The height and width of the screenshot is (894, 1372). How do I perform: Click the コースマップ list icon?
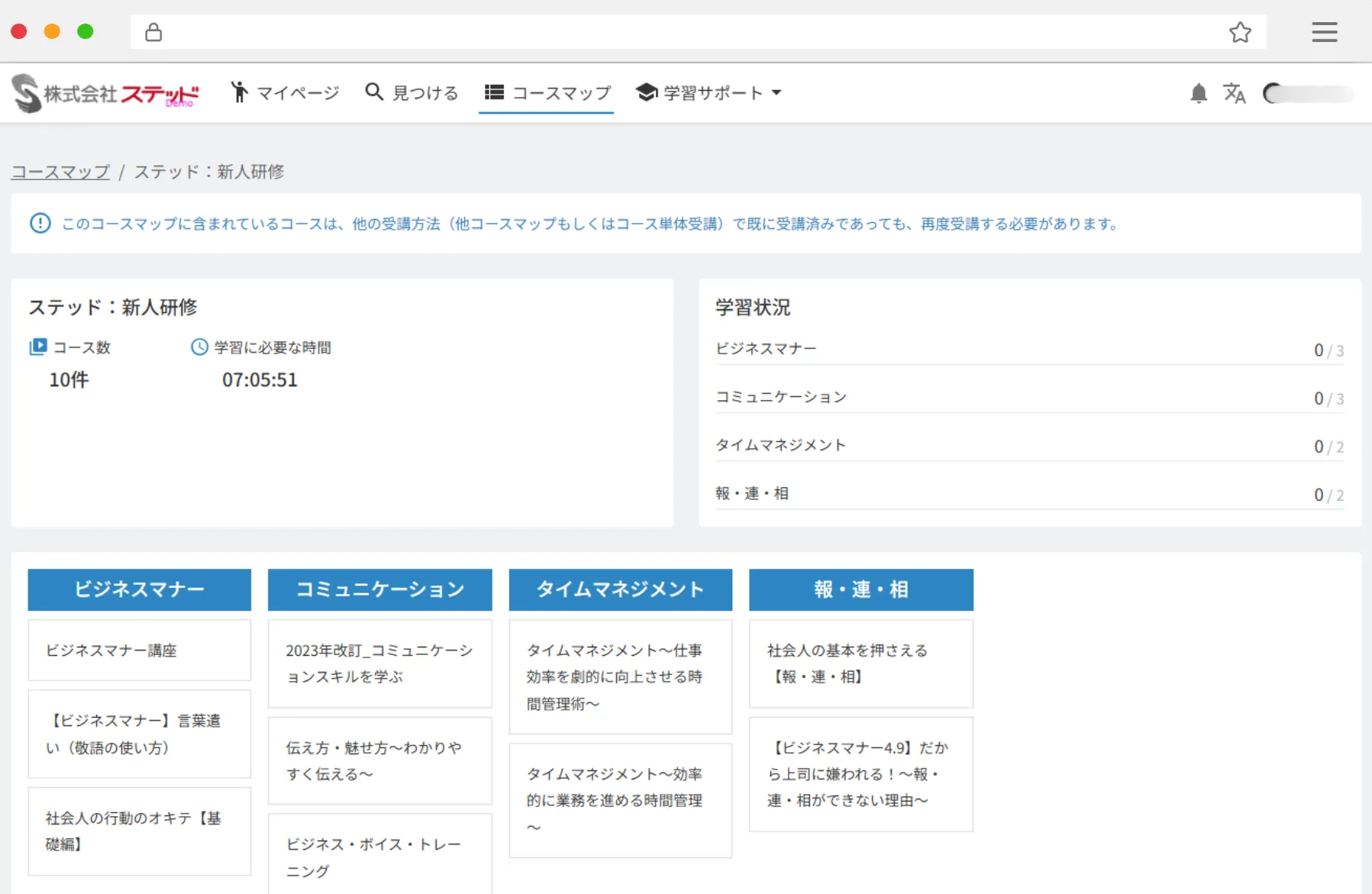coord(494,92)
